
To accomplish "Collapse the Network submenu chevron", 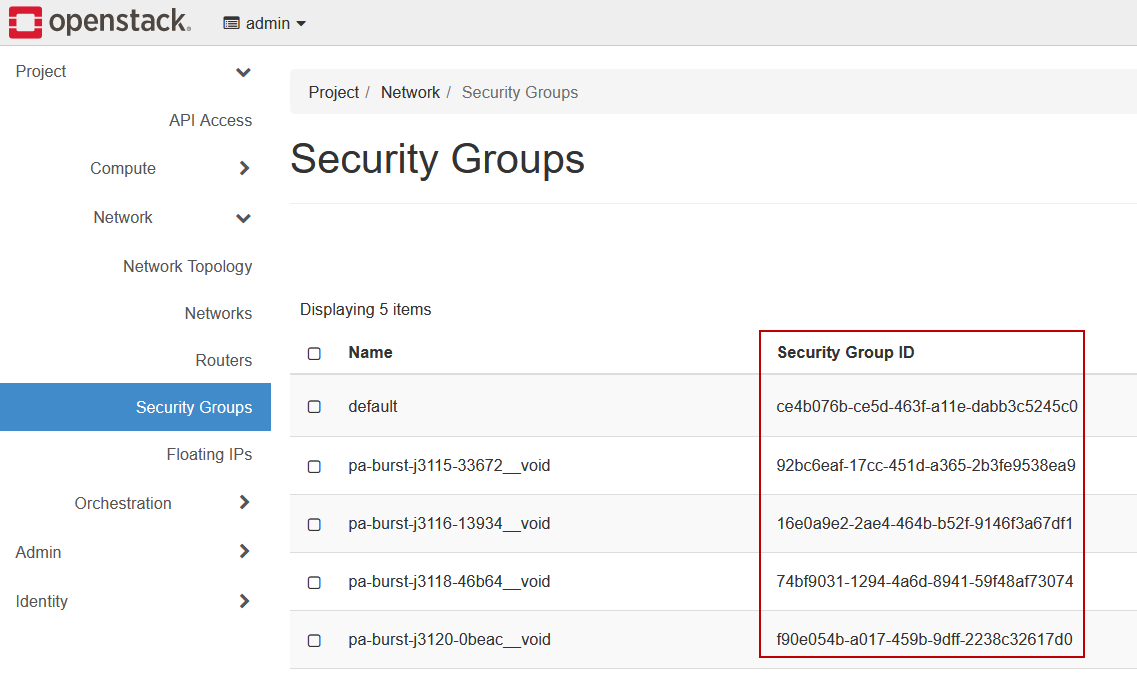I will (x=243, y=218).
